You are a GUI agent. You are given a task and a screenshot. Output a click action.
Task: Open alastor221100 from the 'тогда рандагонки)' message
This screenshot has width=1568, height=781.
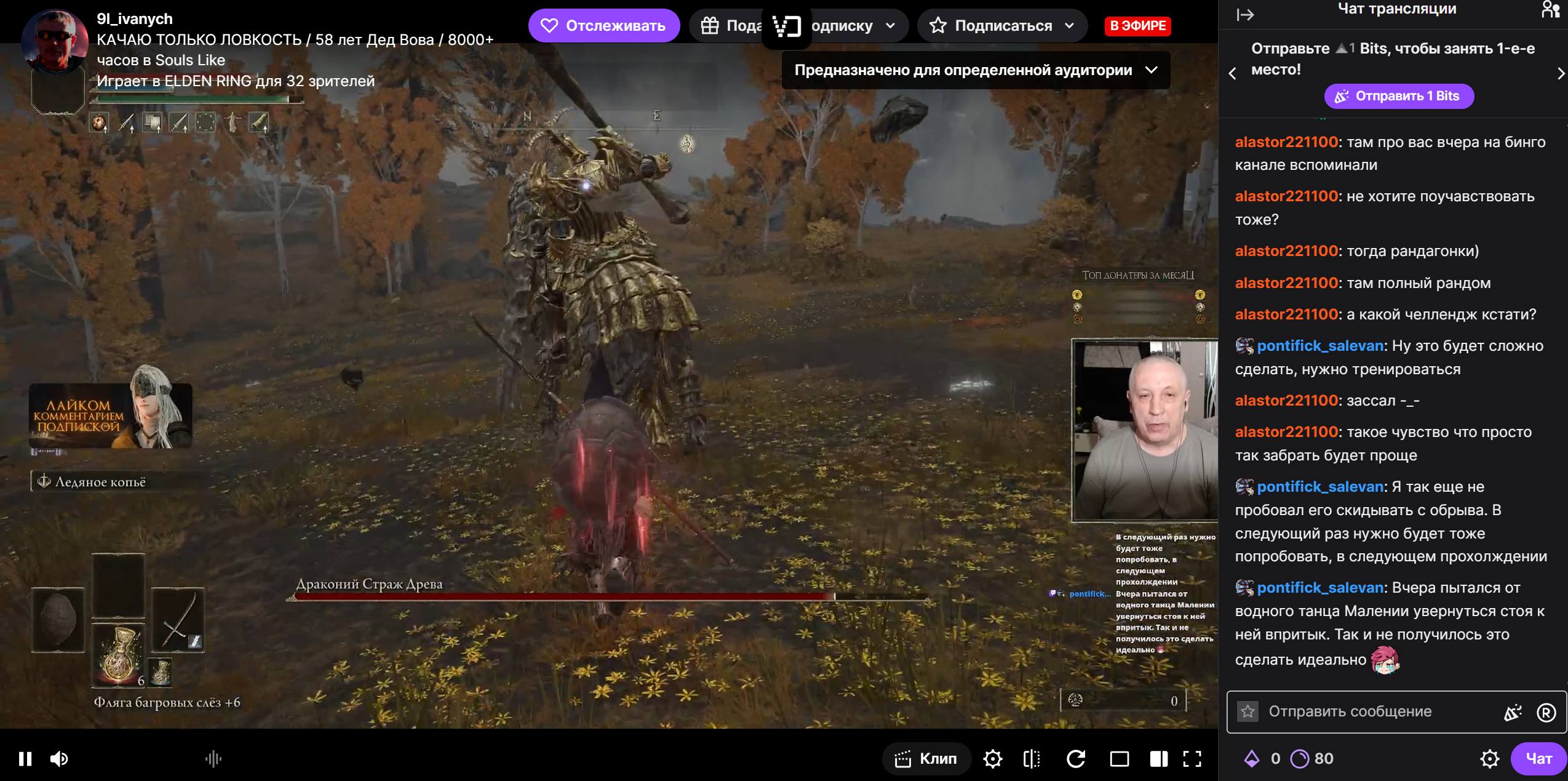click(1286, 251)
